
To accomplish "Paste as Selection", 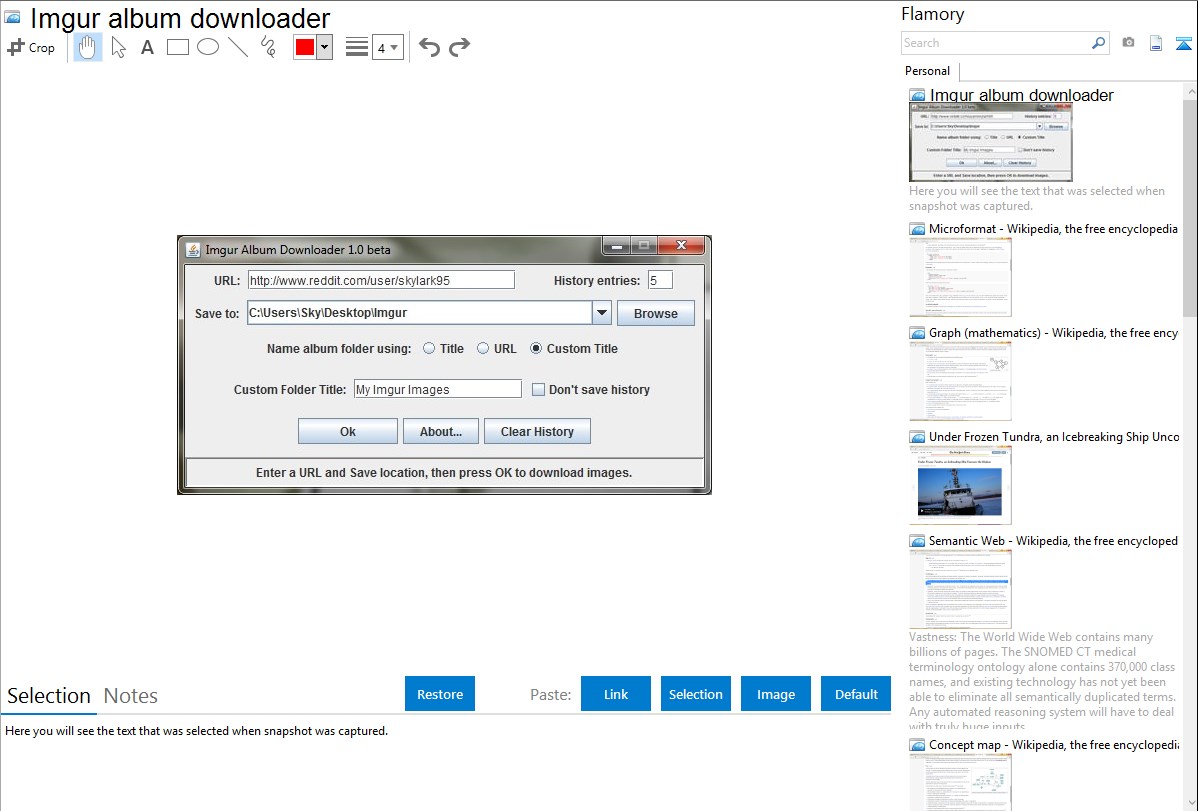I will [695, 694].
